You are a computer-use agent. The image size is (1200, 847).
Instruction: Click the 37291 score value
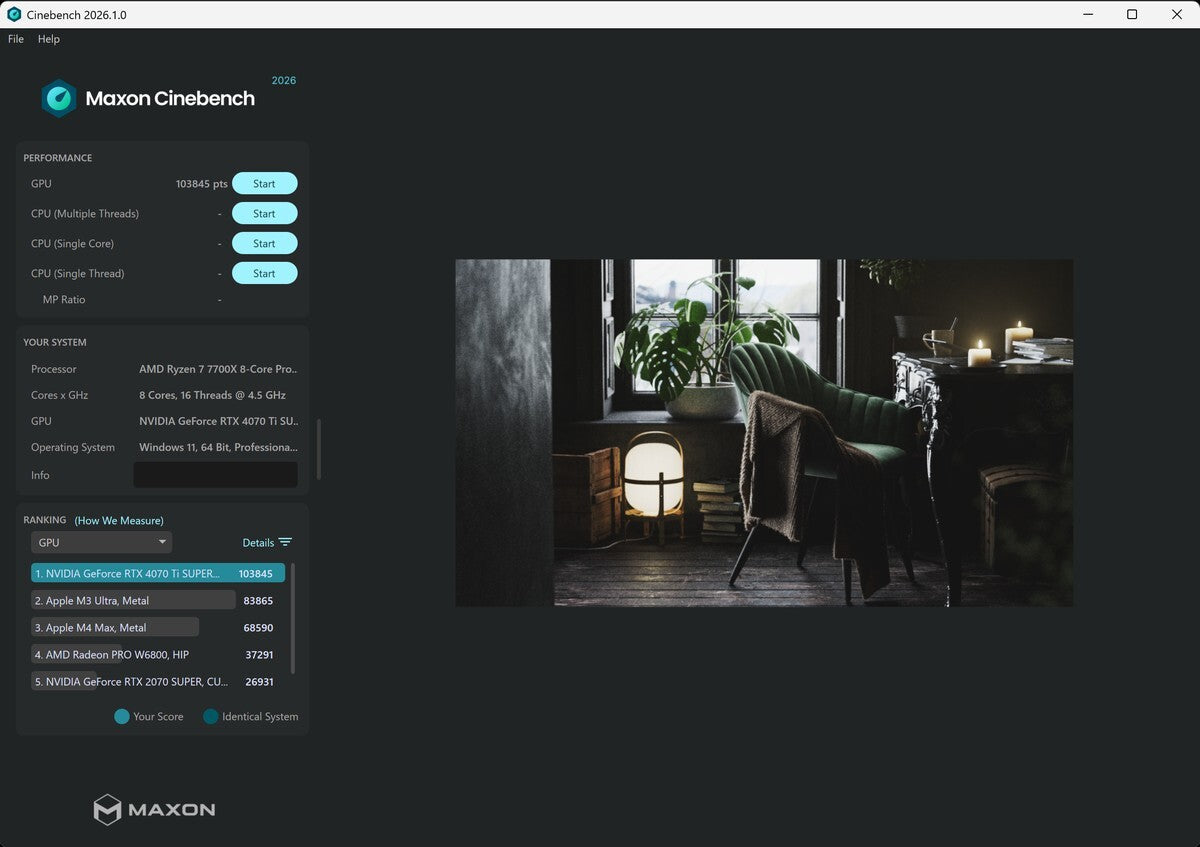[258, 655]
